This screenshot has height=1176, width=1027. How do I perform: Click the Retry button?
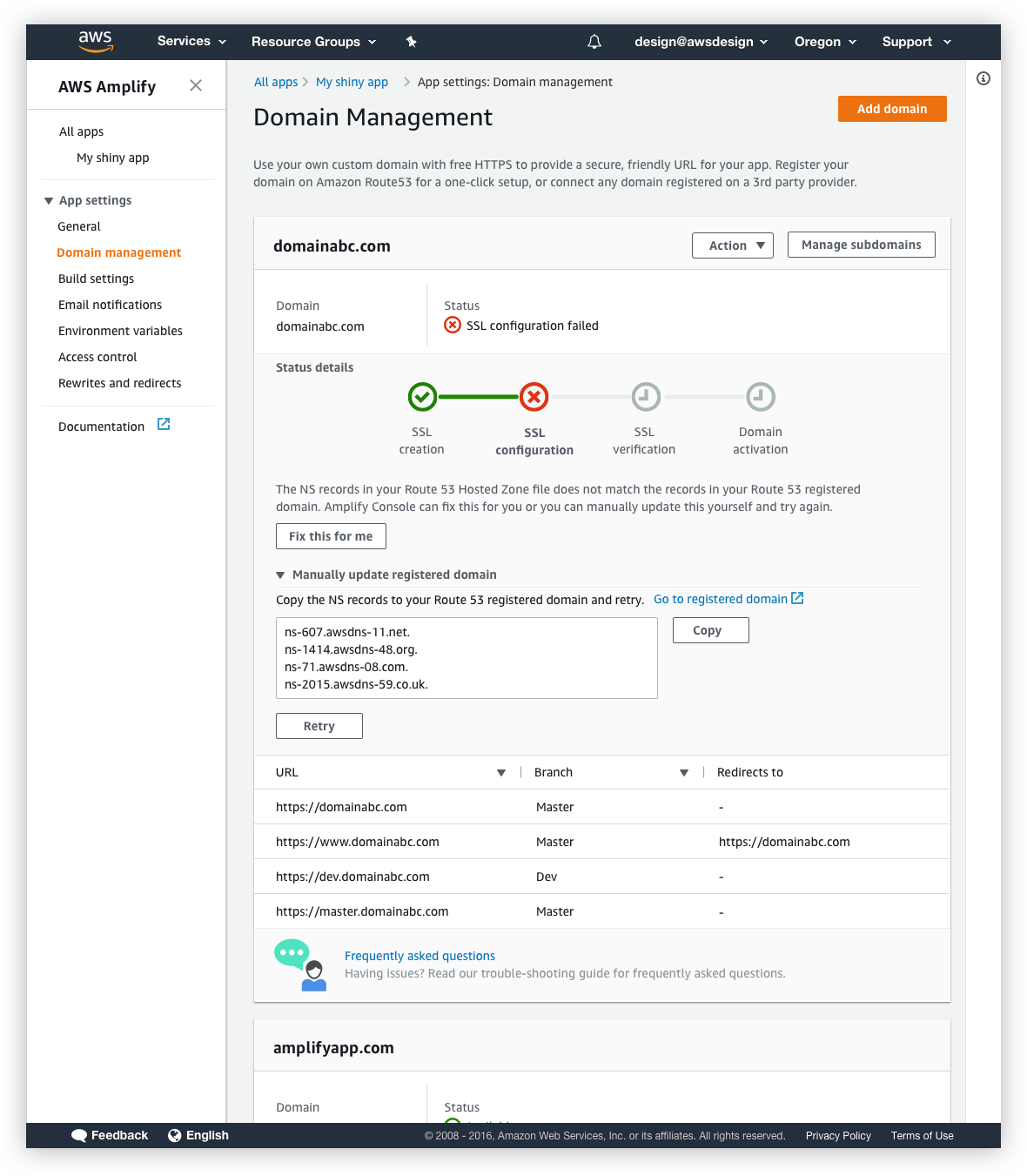(x=319, y=726)
